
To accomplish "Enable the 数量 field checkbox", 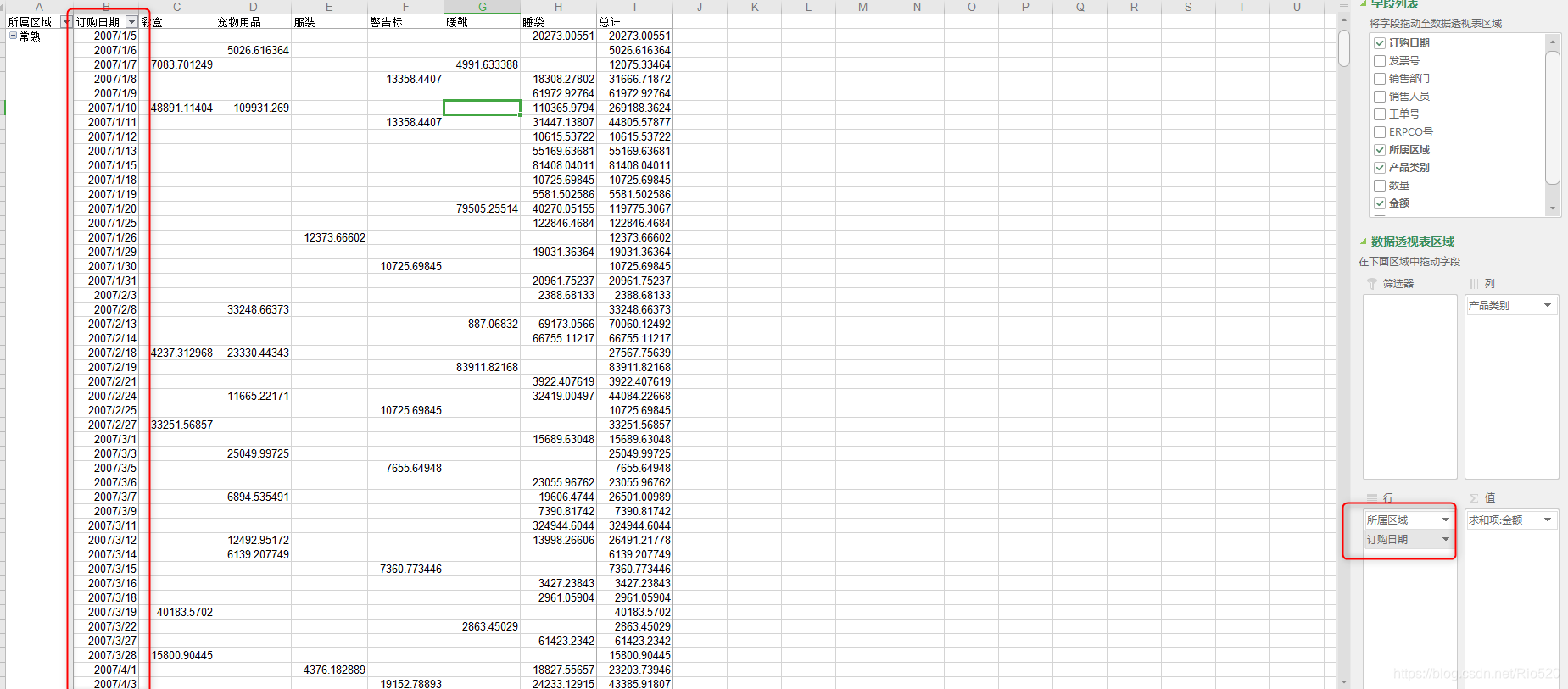I will (x=1380, y=186).
